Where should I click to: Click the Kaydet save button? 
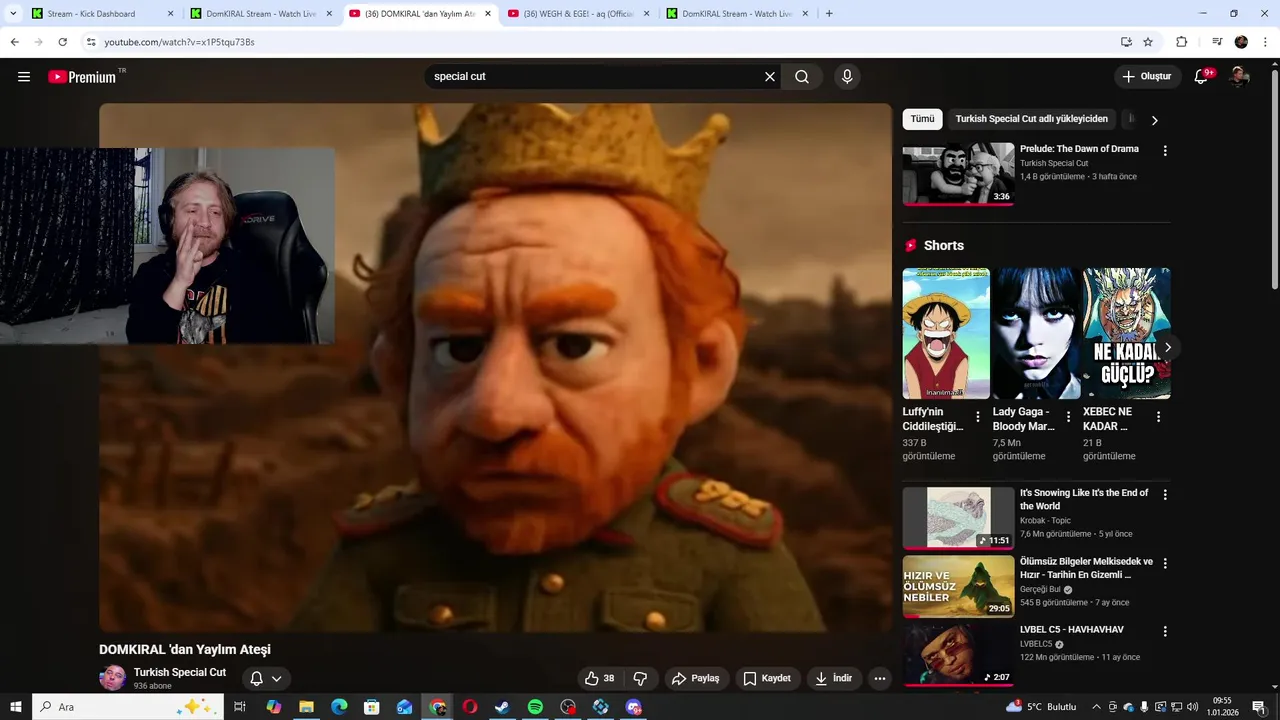[x=768, y=678]
